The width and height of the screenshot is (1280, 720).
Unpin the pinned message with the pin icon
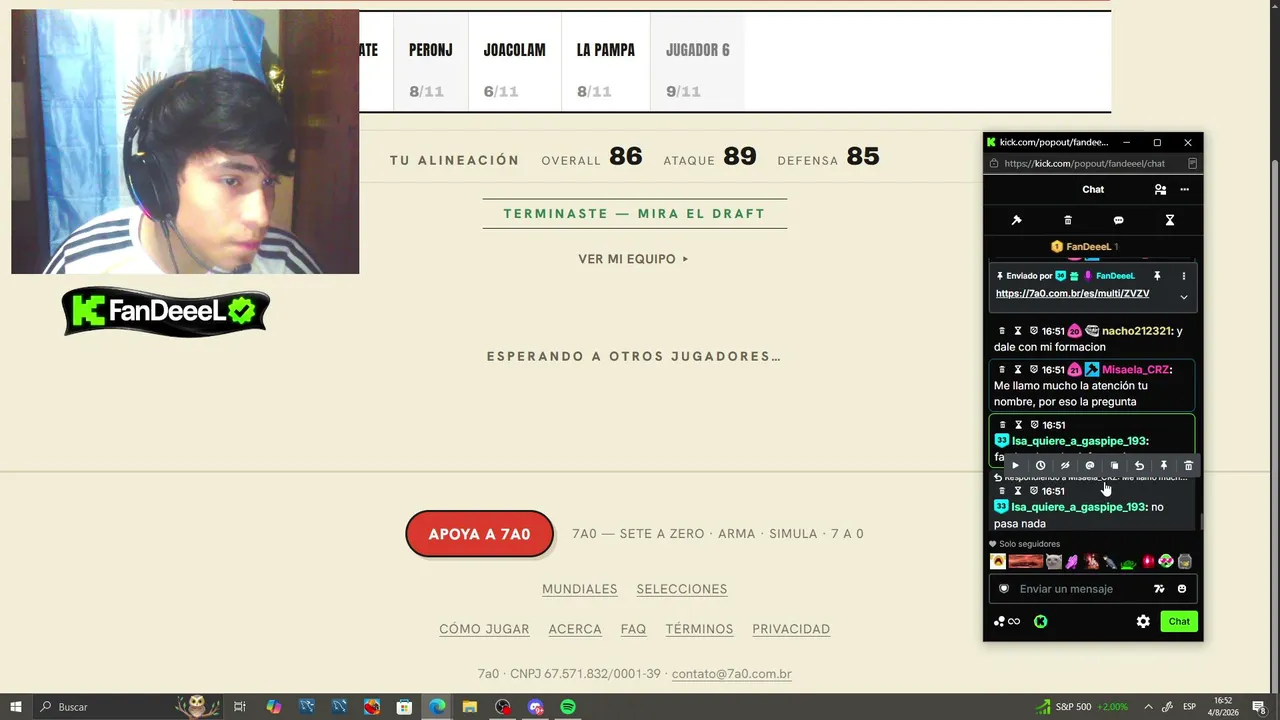(1157, 276)
